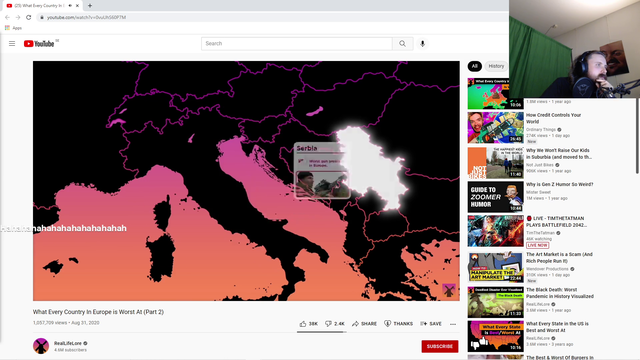Click the page vertical scrollbar
Image resolution: width=640 pixels, height=360 pixels.
pos(637,136)
